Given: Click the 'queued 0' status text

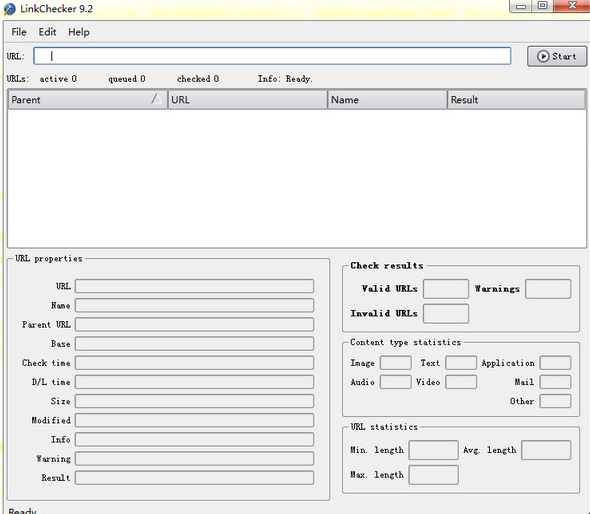Looking at the screenshot, I should (127, 79).
